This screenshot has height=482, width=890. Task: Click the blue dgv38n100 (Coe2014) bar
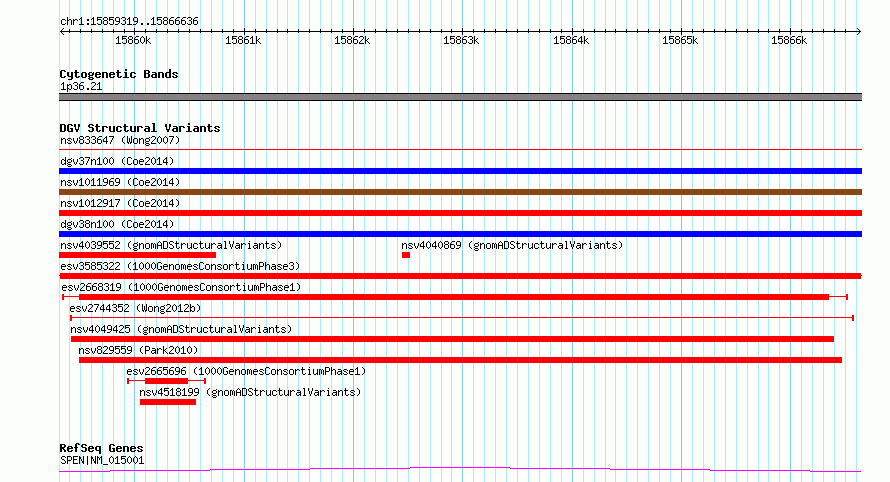[x=460, y=234]
